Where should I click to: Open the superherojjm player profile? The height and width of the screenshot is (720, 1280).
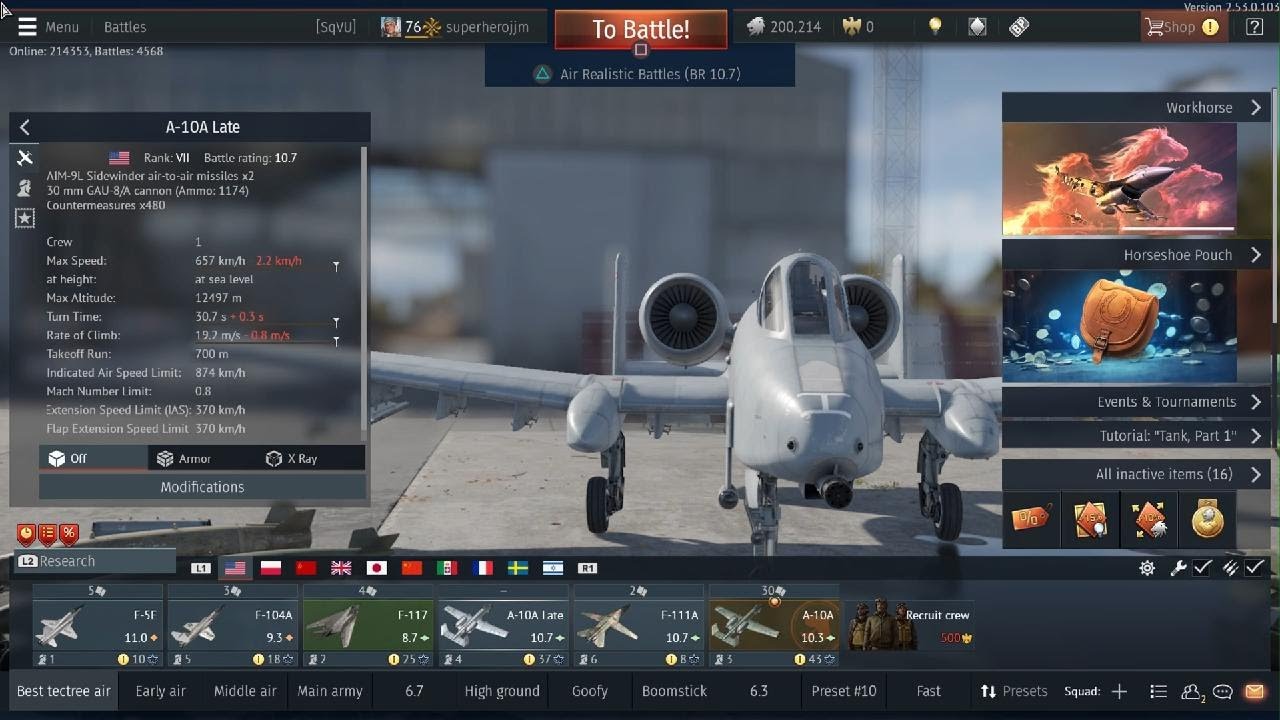(487, 27)
